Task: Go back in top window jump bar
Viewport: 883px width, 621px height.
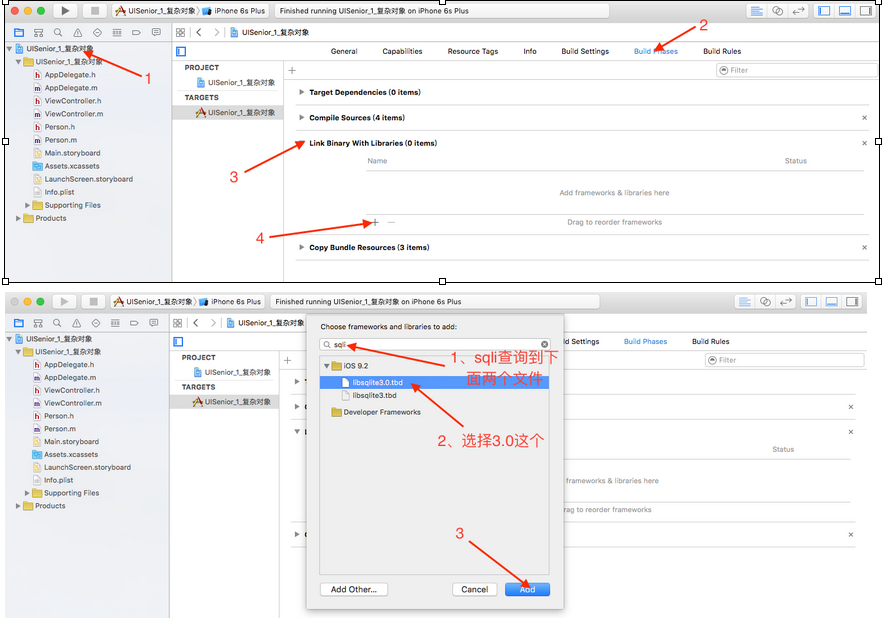Action: click(x=199, y=33)
